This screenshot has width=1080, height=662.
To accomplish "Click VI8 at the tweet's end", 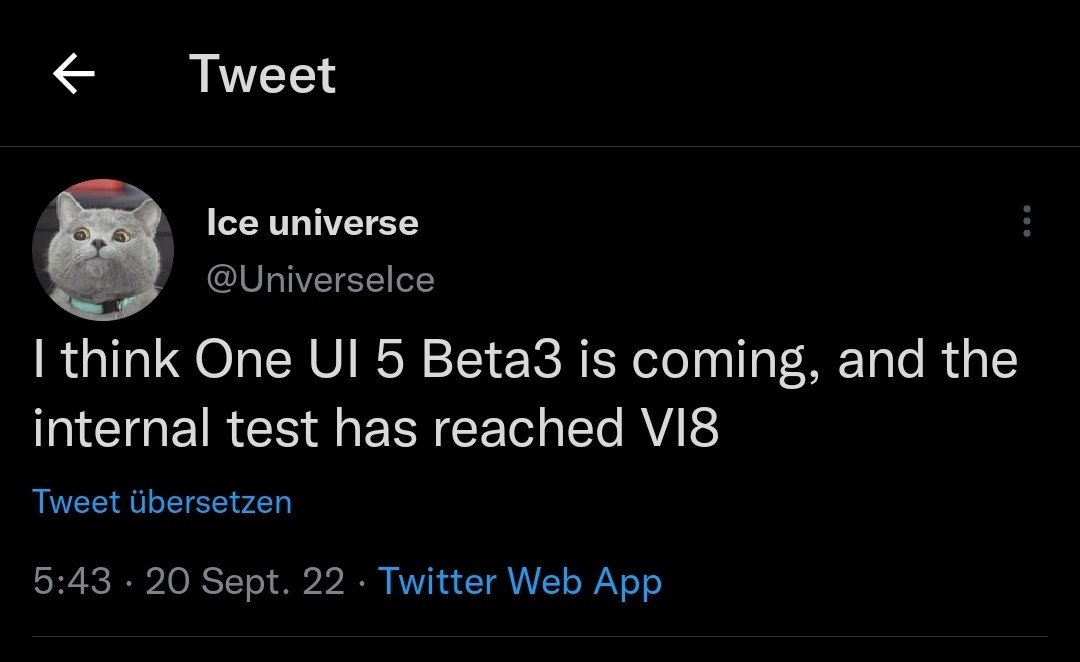I will (678, 428).
